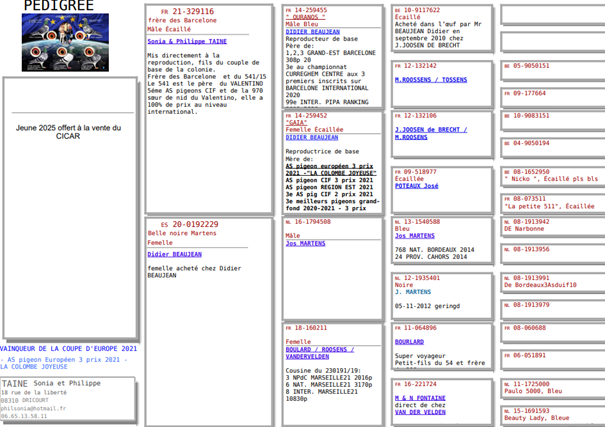Select ring number FR 08-060688
The image size is (605, 427).
[x=525, y=328]
